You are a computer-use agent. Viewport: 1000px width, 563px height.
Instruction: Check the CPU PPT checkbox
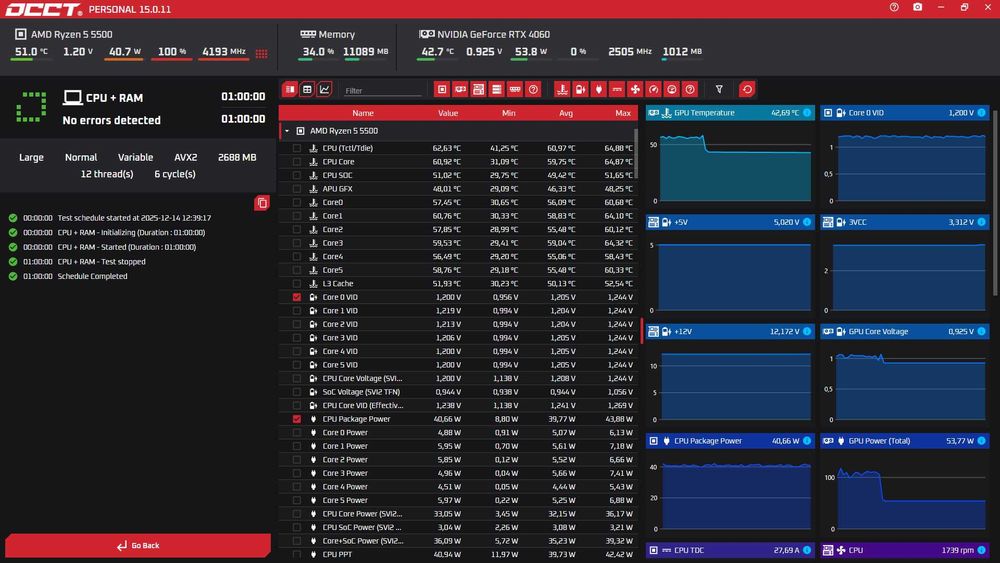tap(297, 555)
